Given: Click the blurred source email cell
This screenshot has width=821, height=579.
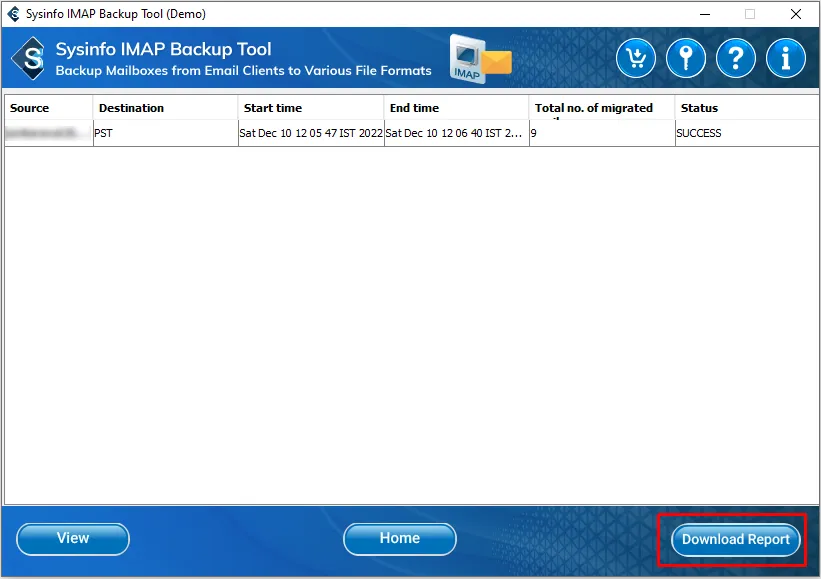Looking at the screenshot, I should tap(48, 133).
